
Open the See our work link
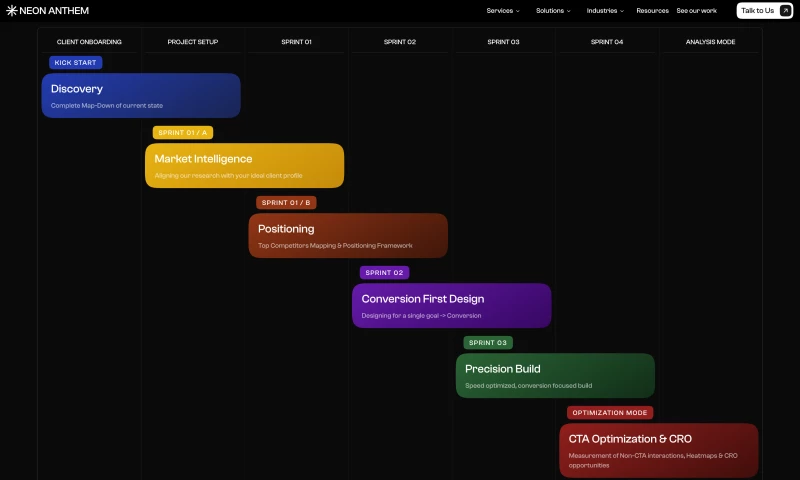tap(696, 11)
